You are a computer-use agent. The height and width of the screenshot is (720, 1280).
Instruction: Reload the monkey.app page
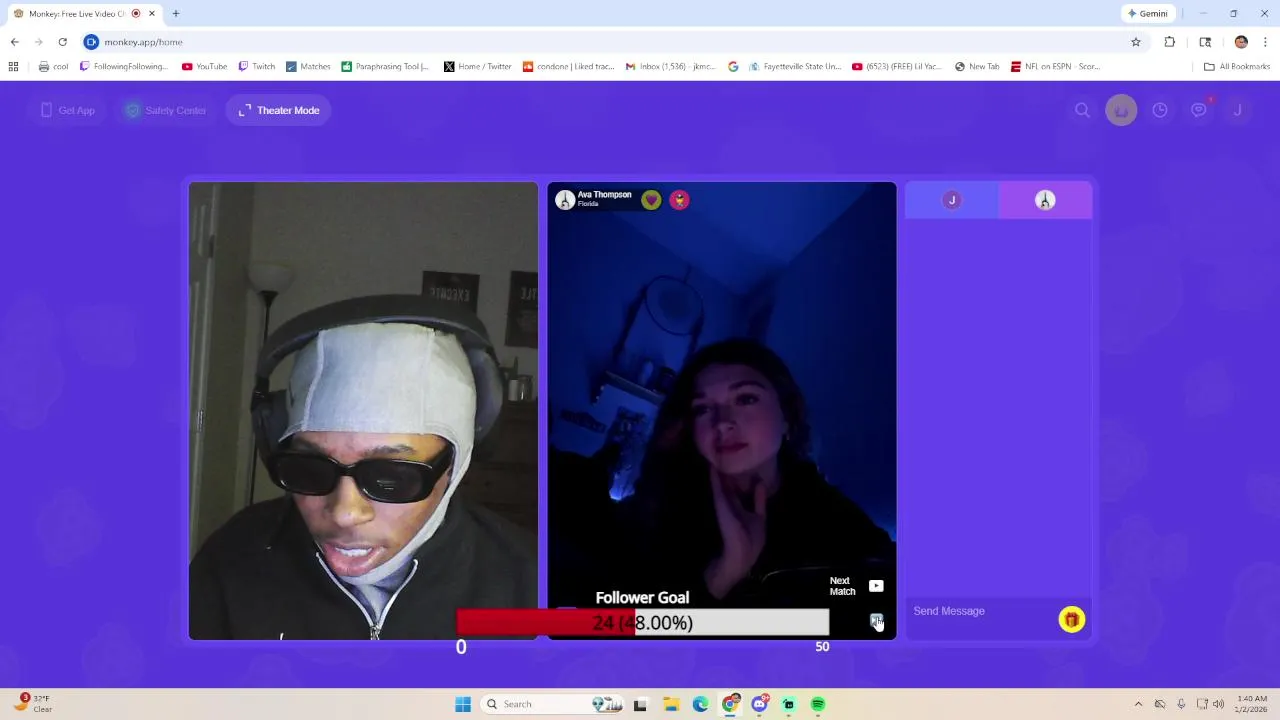(x=62, y=42)
